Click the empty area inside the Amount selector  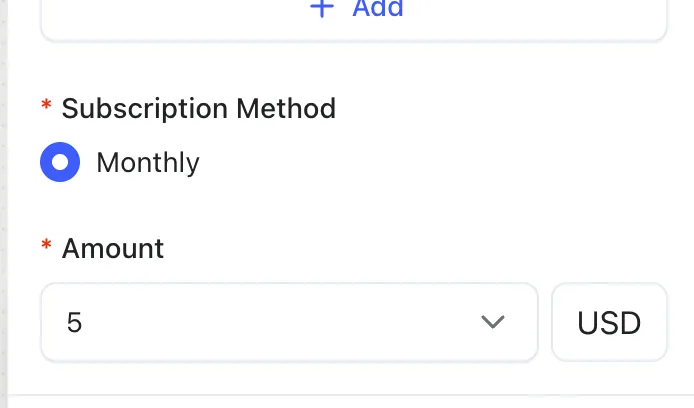[x=280, y=322]
